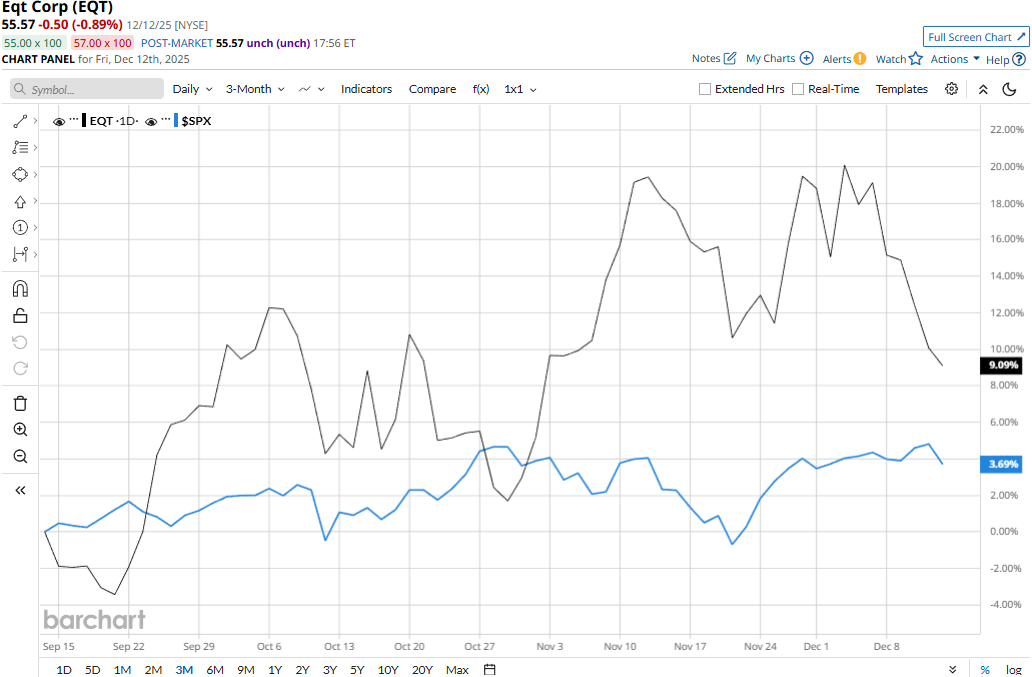This screenshot has height=677, width=1032.
Task: Open Help question mark
Action: click(x=1019, y=59)
